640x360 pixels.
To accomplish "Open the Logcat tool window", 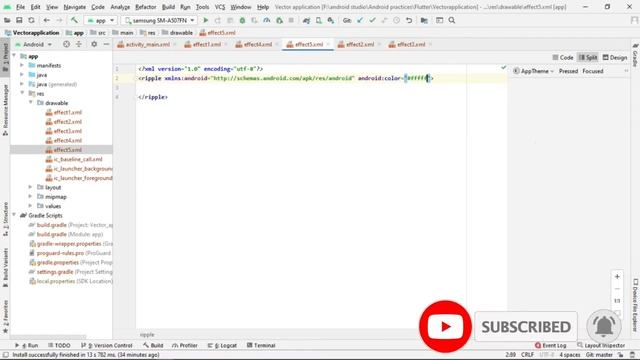I will click(222, 345).
